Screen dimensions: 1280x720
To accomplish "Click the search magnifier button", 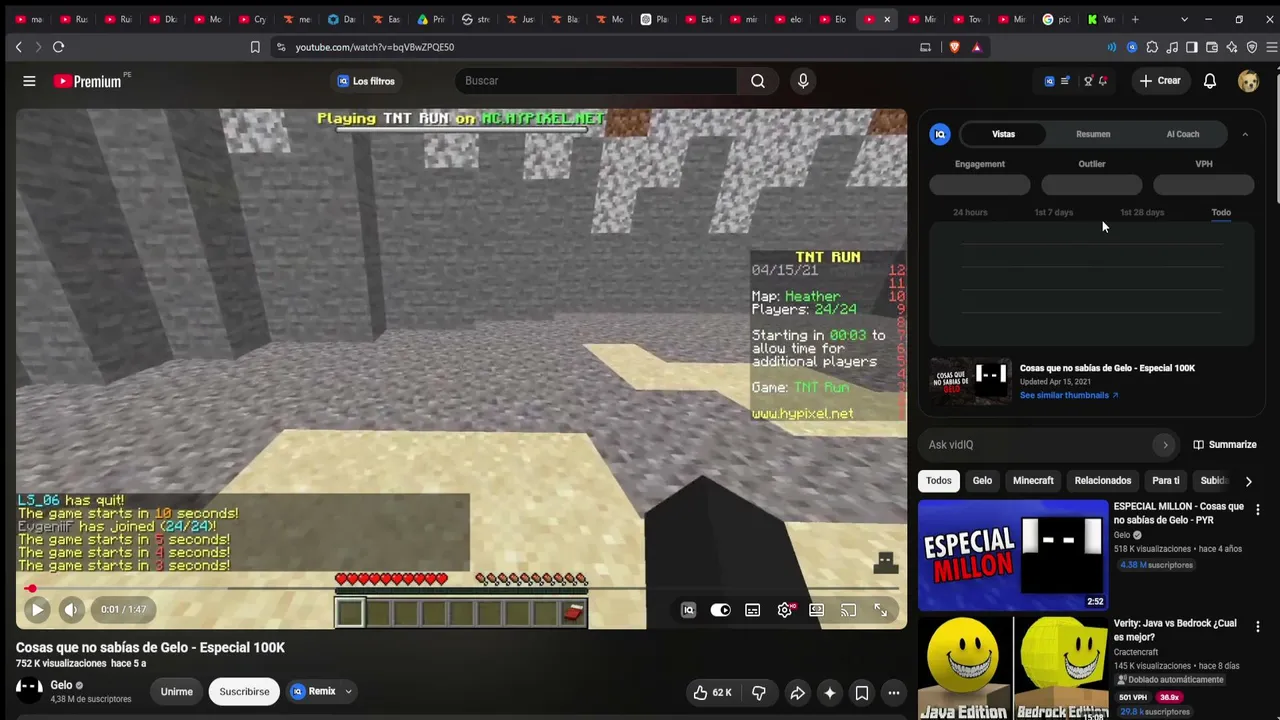I will 758,81.
